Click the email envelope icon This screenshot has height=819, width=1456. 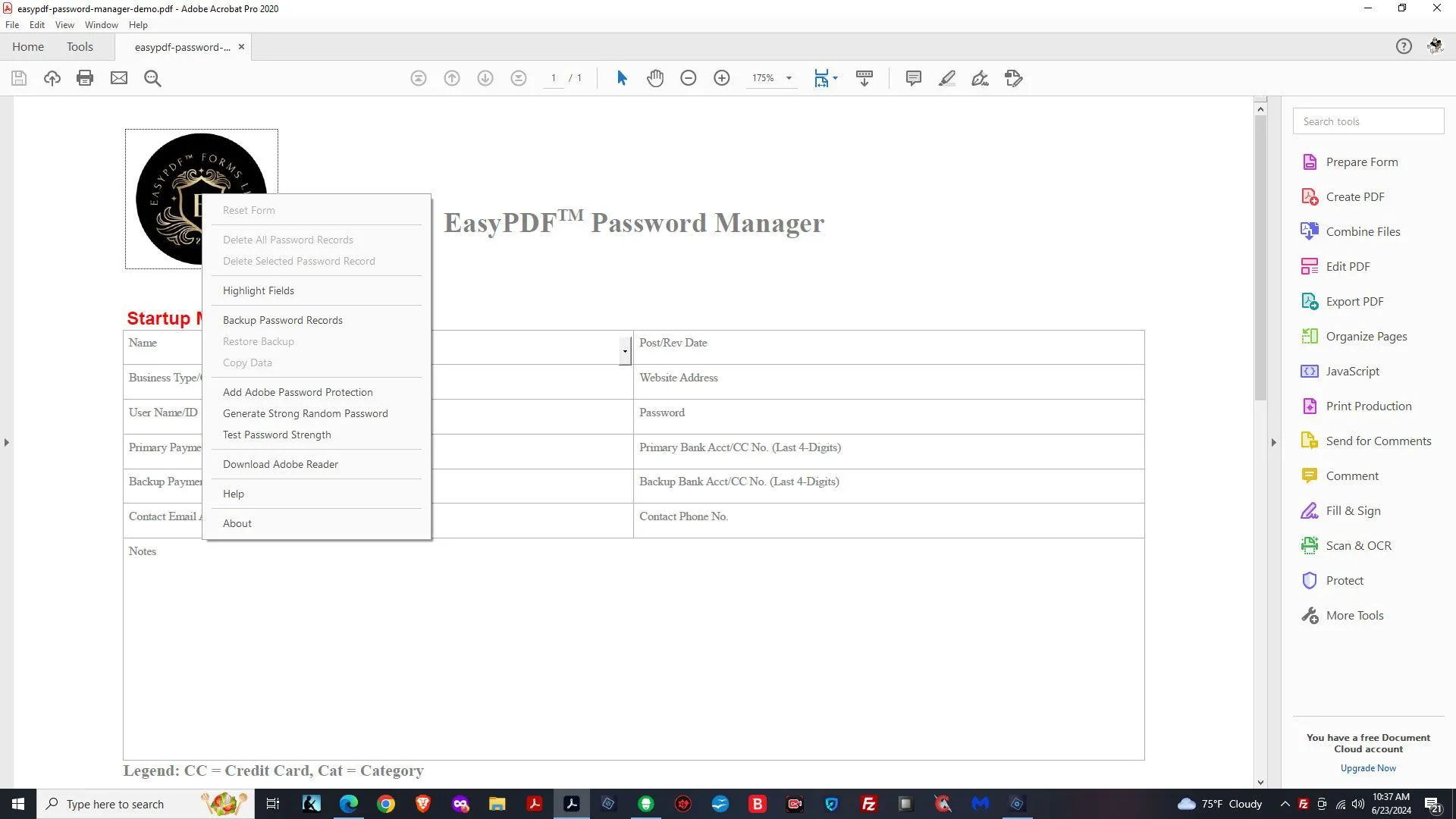pos(119,78)
